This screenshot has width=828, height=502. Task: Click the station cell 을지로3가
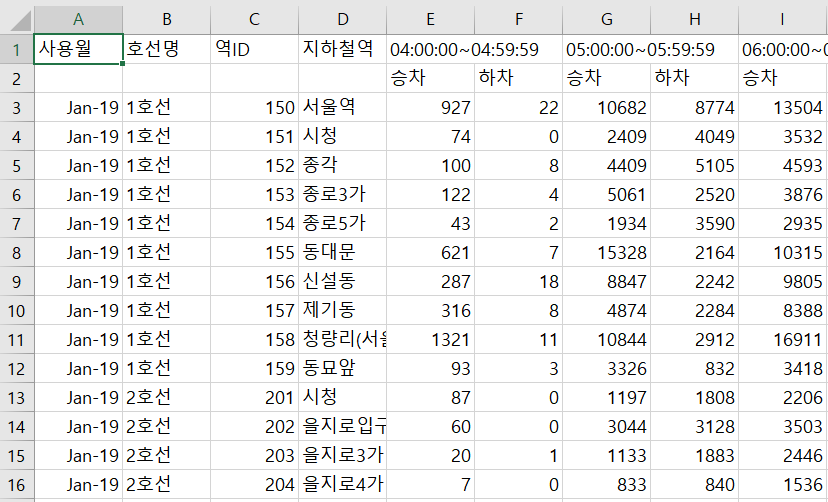[x=342, y=456]
